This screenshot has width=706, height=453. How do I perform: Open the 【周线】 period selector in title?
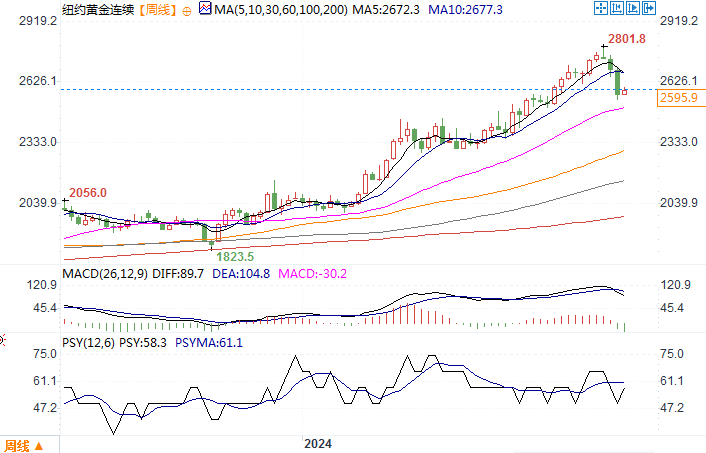[x=157, y=9]
